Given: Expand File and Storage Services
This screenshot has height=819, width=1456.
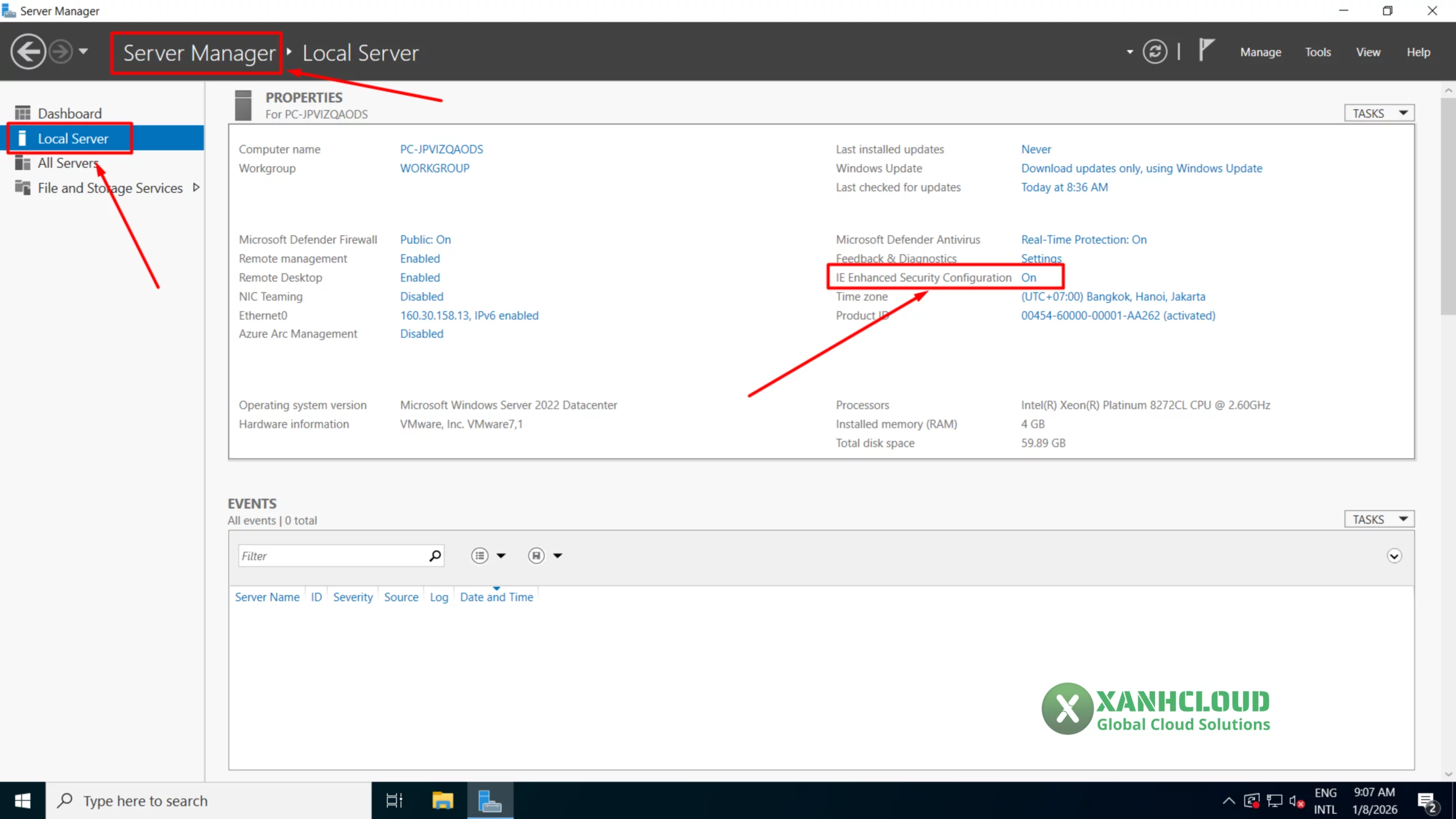Looking at the screenshot, I should [195, 187].
